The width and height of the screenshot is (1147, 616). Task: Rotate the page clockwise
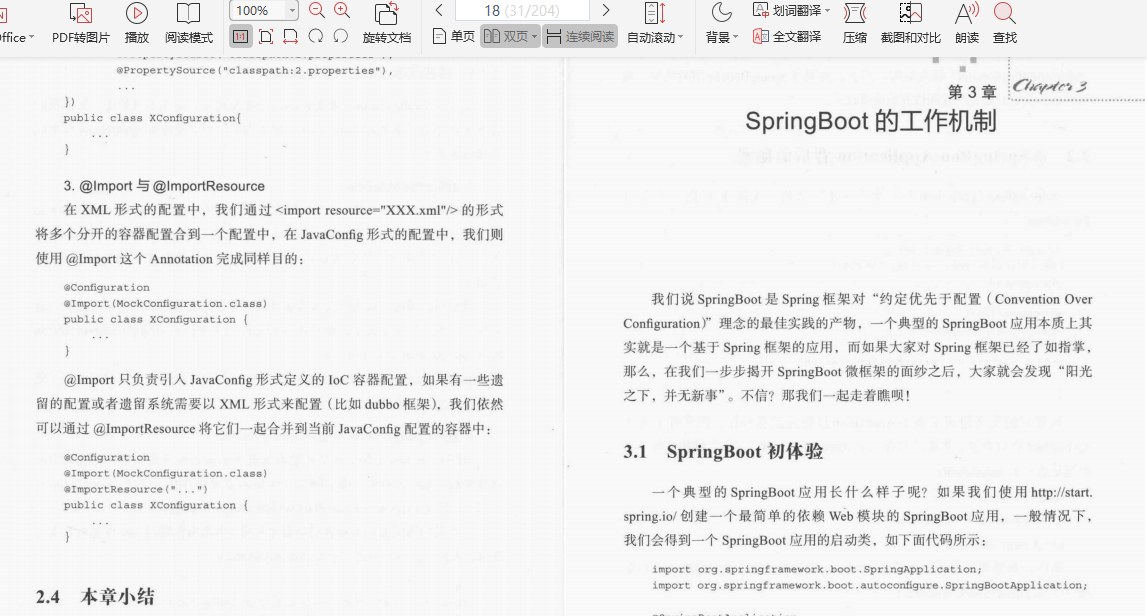(x=315, y=36)
